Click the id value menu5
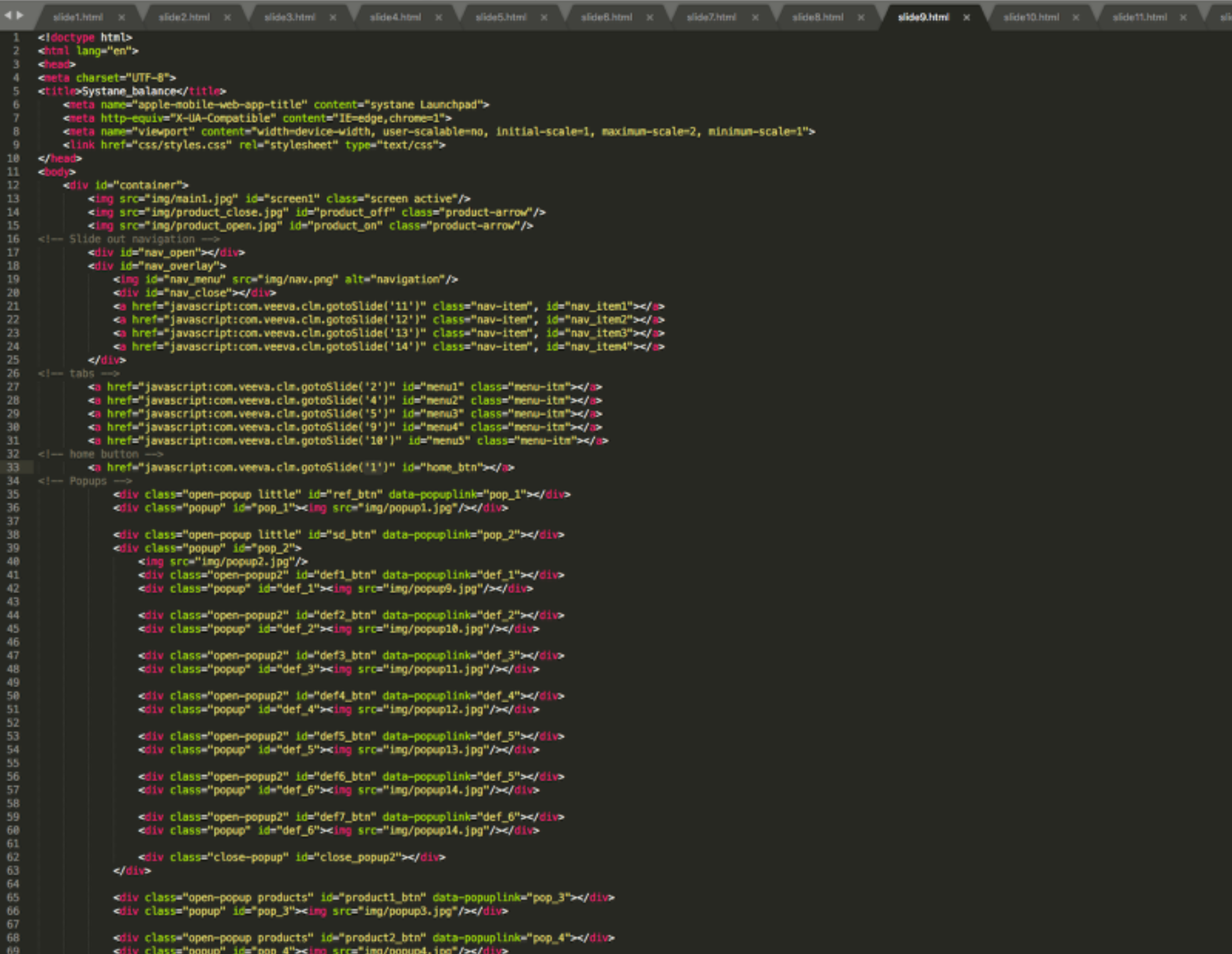1232x954 pixels. coord(449,441)
